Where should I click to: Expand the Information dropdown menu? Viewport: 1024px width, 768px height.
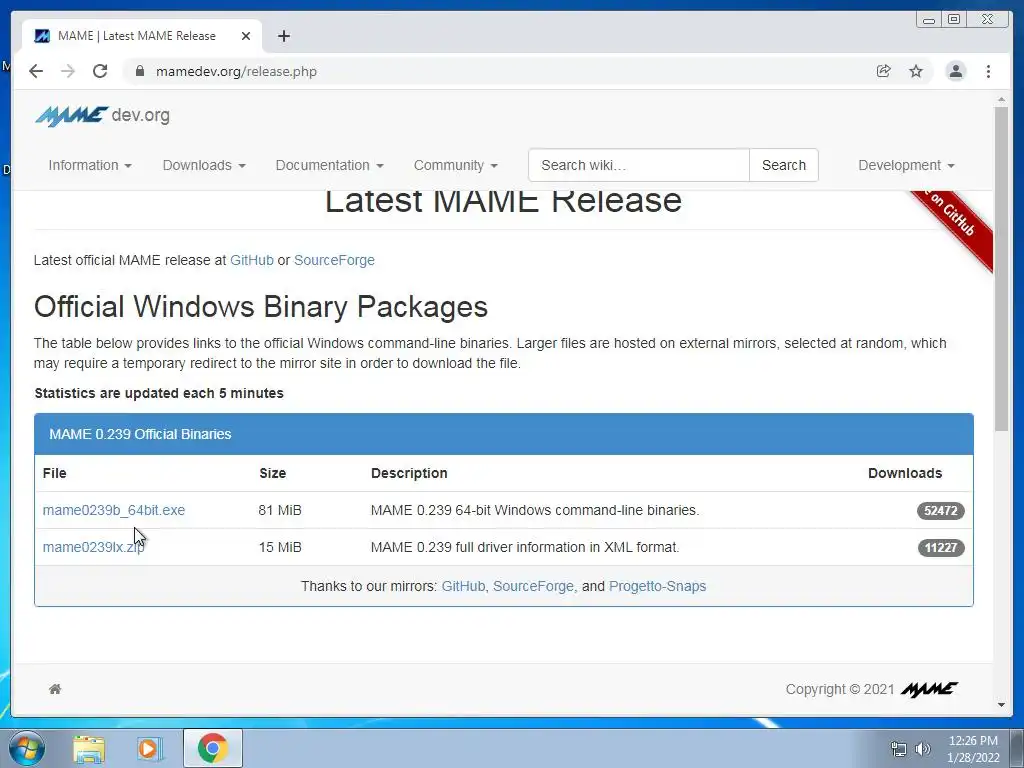click(x=90, y=165)
